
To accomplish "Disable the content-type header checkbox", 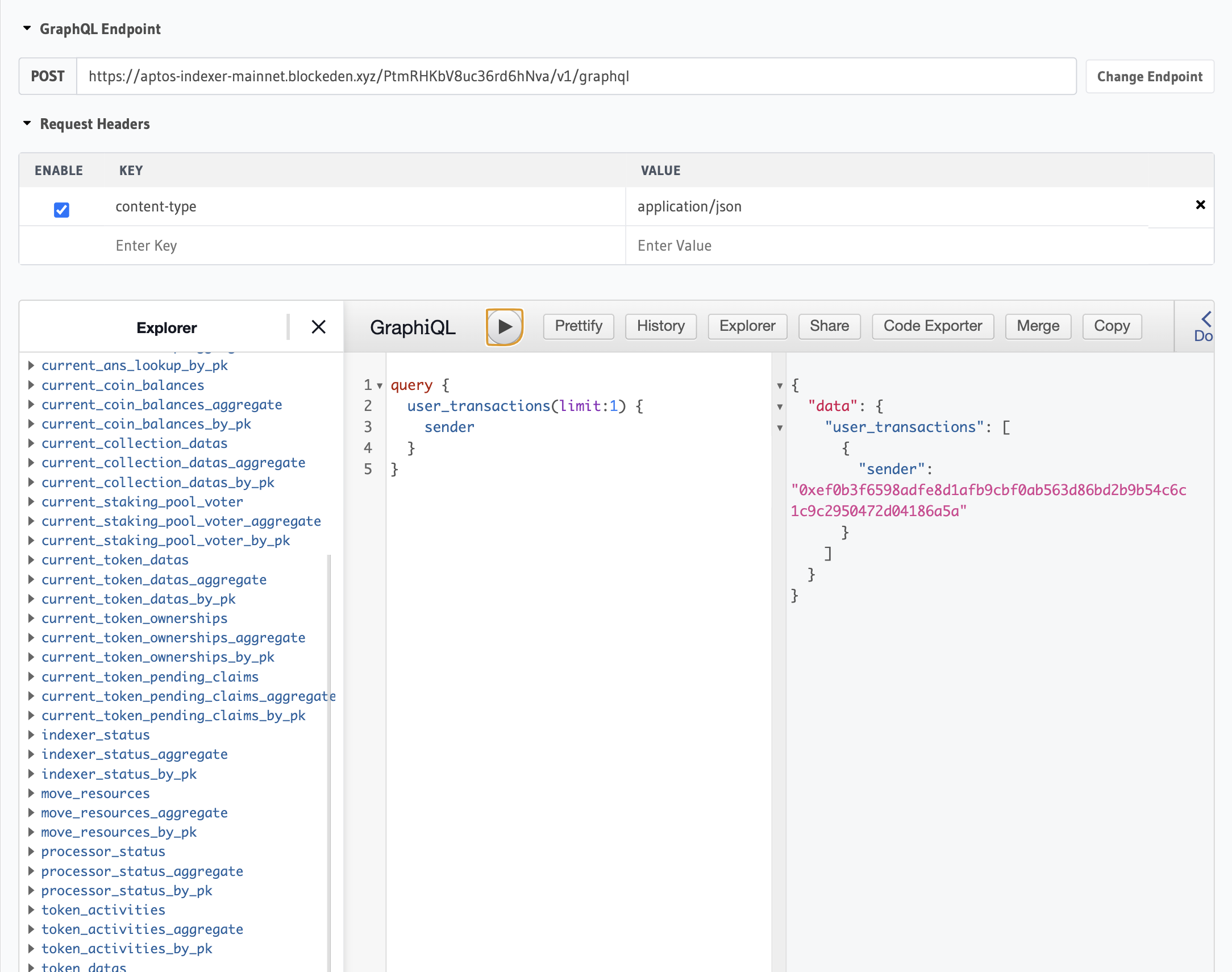I will 61,209.
